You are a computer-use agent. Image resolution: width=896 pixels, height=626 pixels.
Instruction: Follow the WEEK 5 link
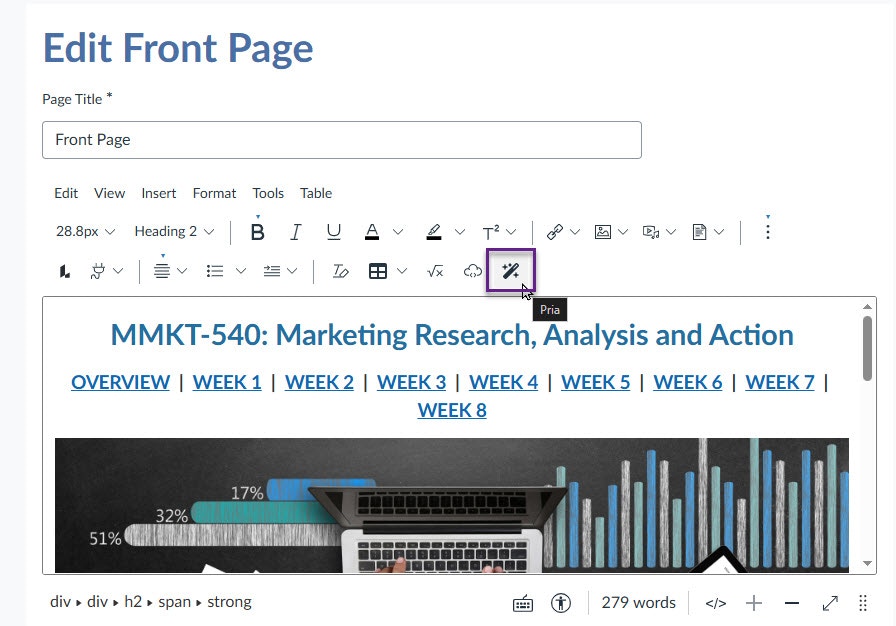pyautogui.click(x=595, y=382)
